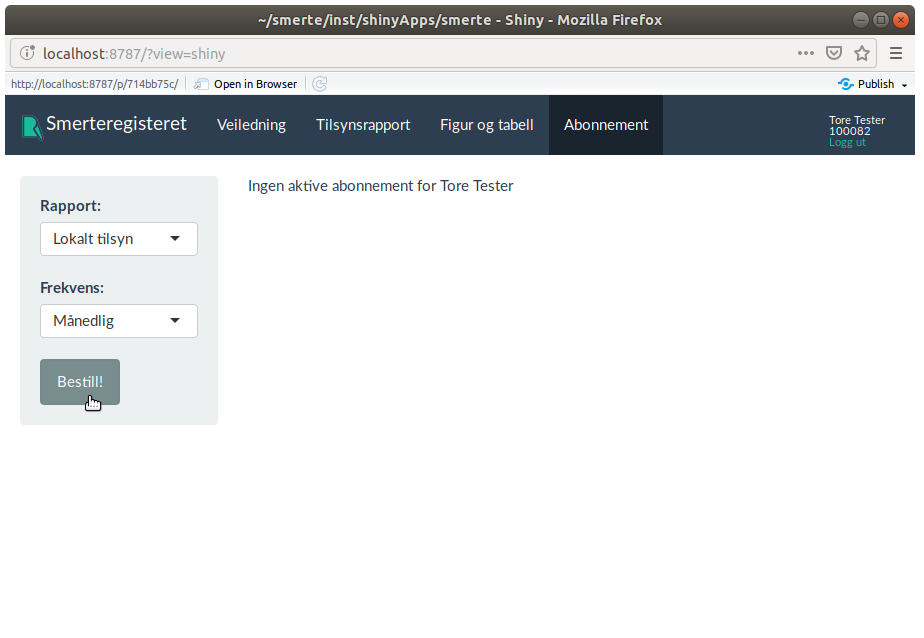Click the Publish icon

pyautogui.click(x=846, y=84)
